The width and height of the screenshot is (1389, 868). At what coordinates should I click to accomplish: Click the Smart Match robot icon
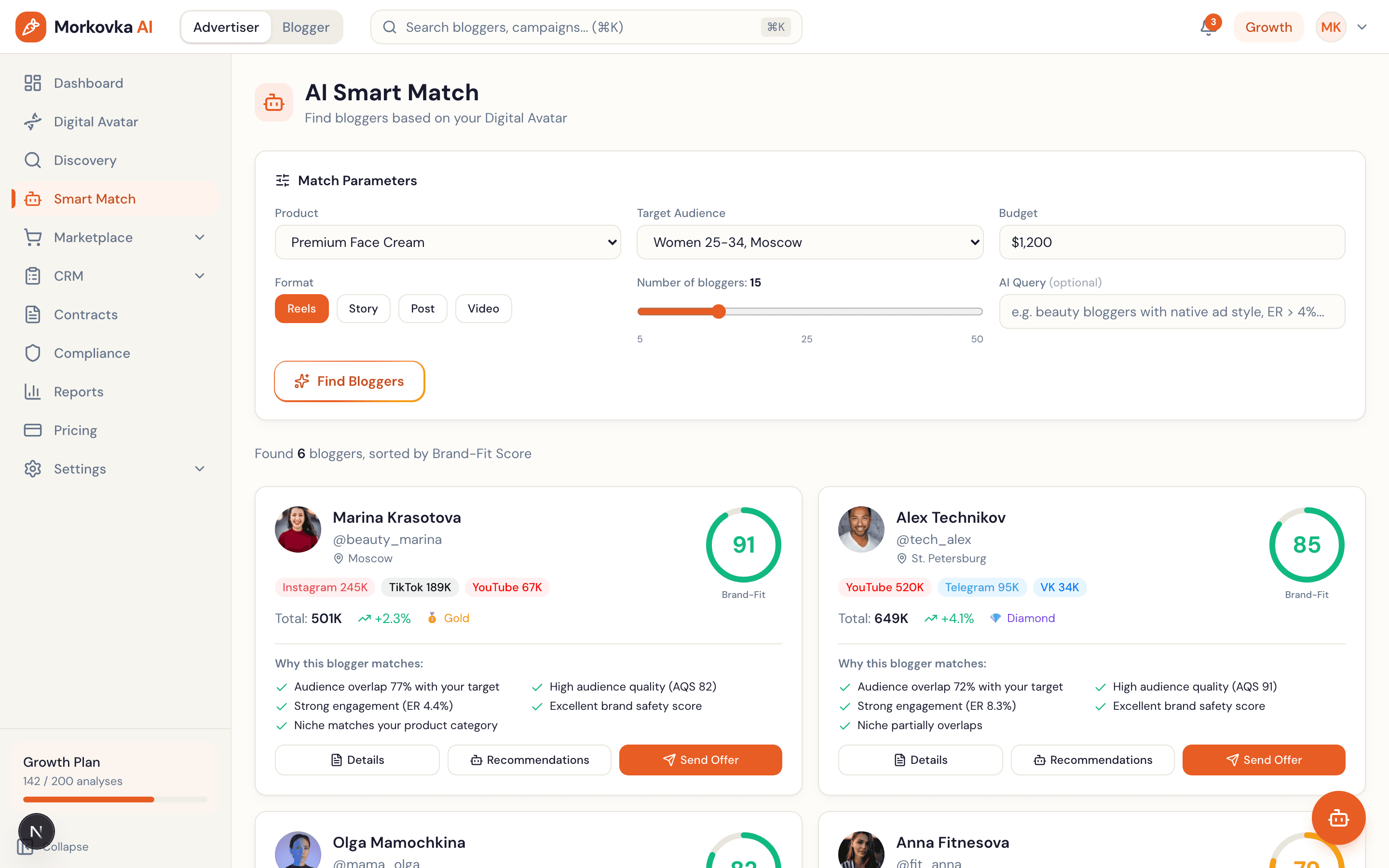click(x=33, y=198)
